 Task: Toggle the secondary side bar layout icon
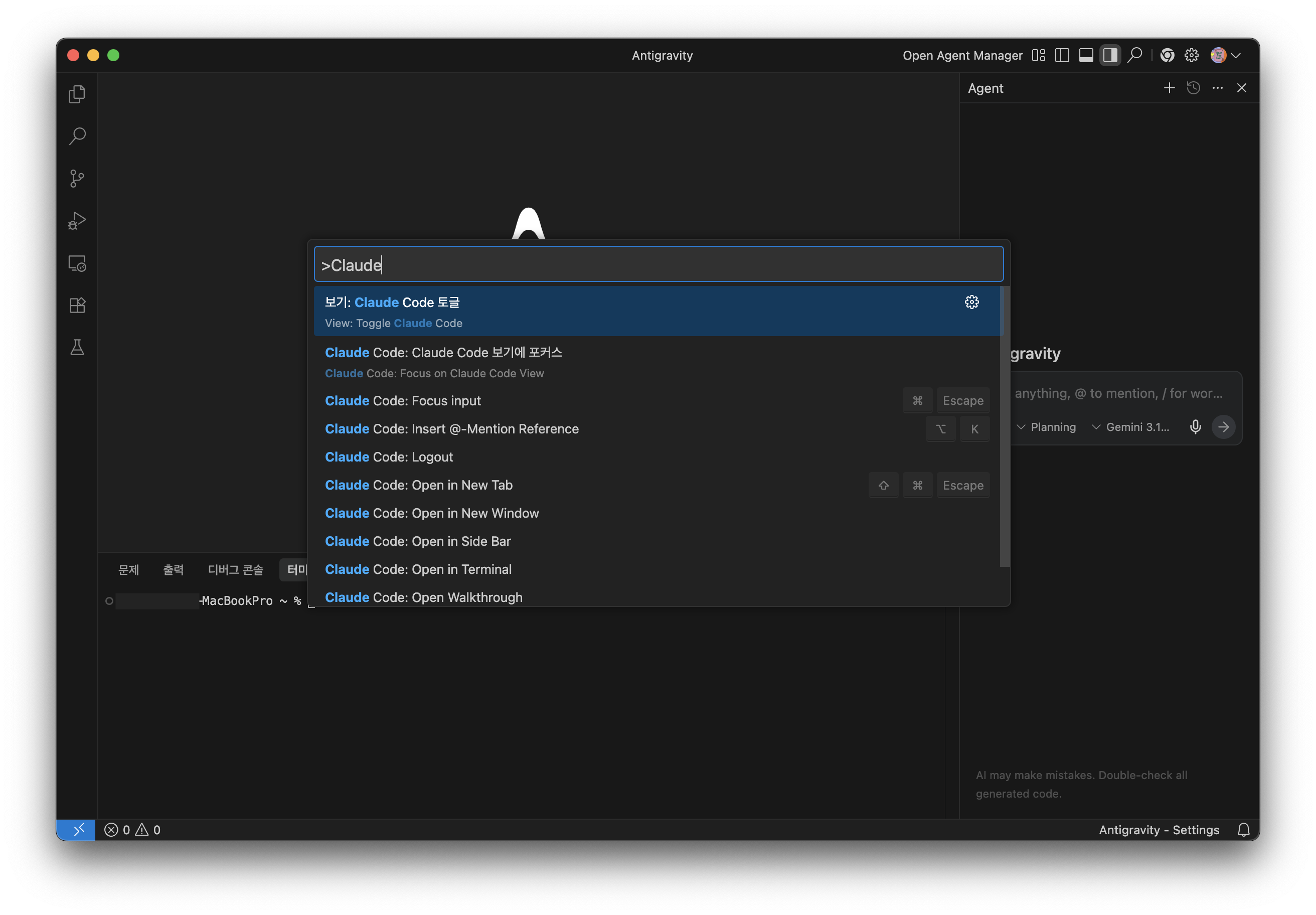tap(1110, 55)
